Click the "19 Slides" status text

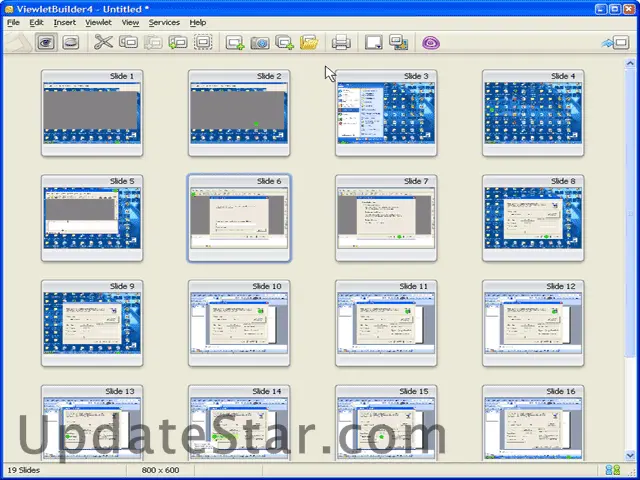[x=24, y=470]
